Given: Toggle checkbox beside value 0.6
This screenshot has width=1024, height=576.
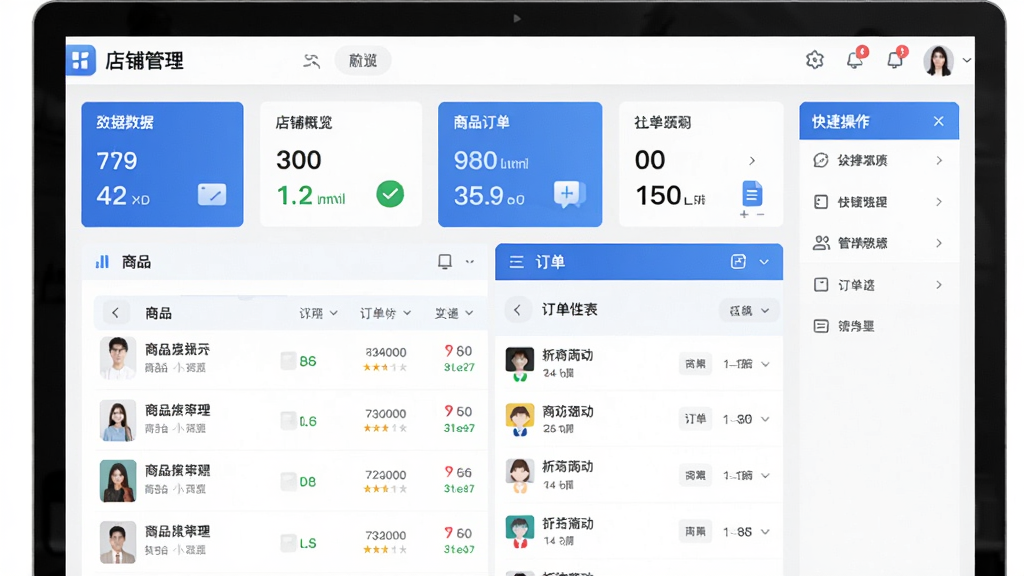Looking at the screenshot, I should [x=288, y=421].
